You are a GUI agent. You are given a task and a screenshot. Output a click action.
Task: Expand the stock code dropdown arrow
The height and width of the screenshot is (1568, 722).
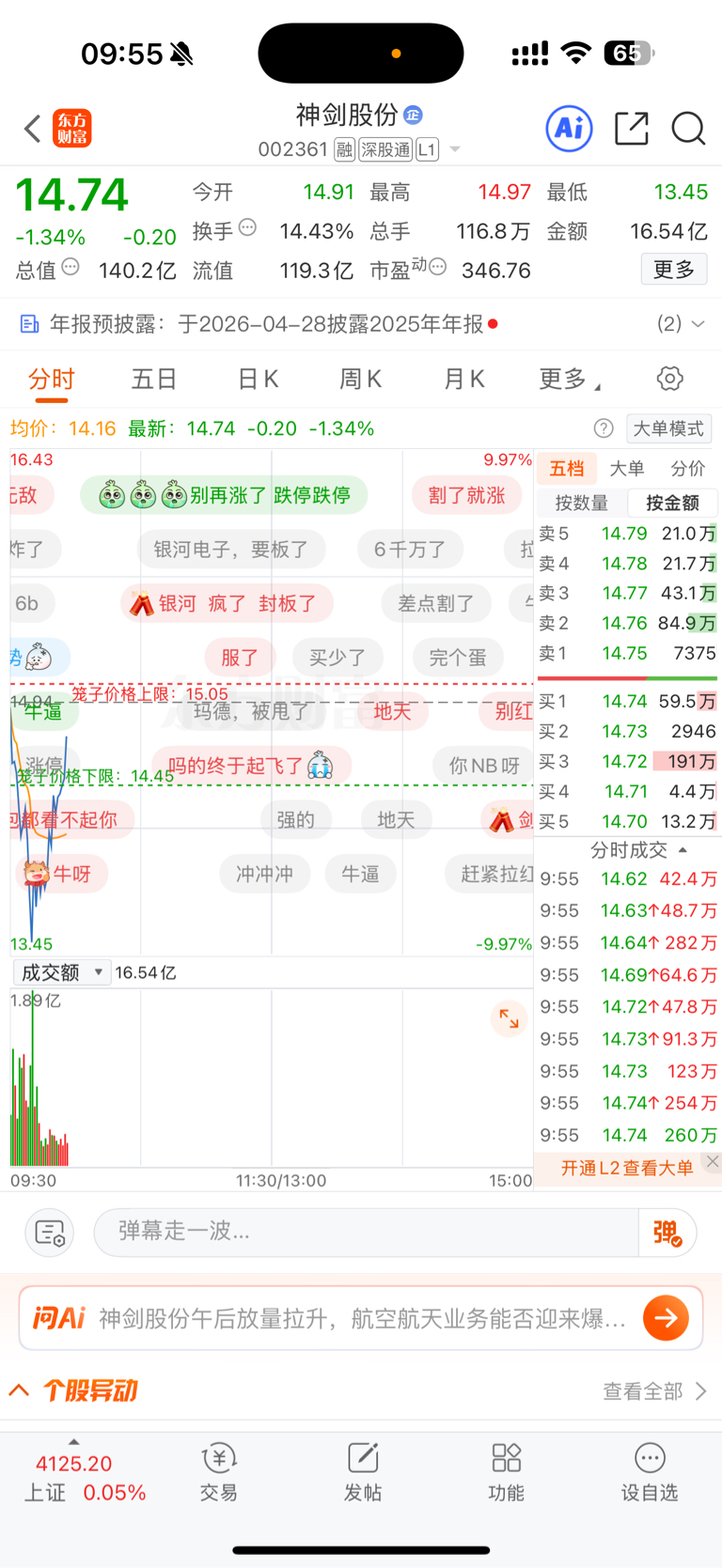pyautogui.click(x=455, y=149)
